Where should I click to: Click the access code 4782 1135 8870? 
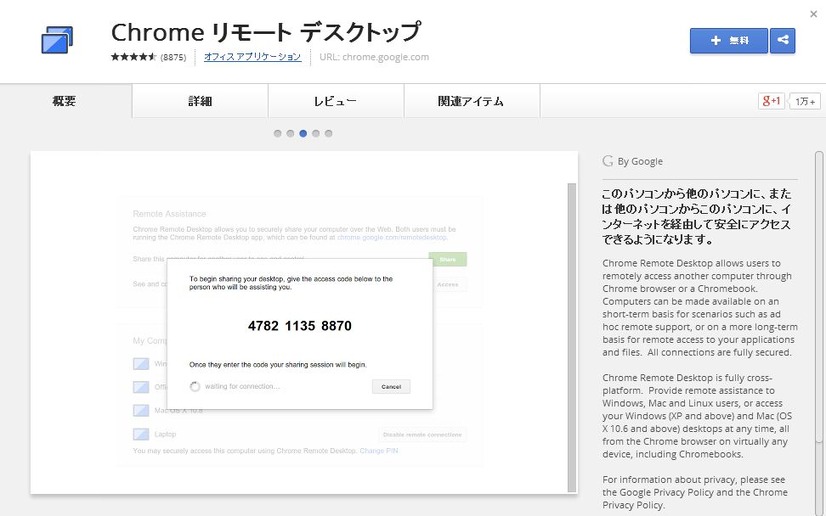[x=300, y=326]
